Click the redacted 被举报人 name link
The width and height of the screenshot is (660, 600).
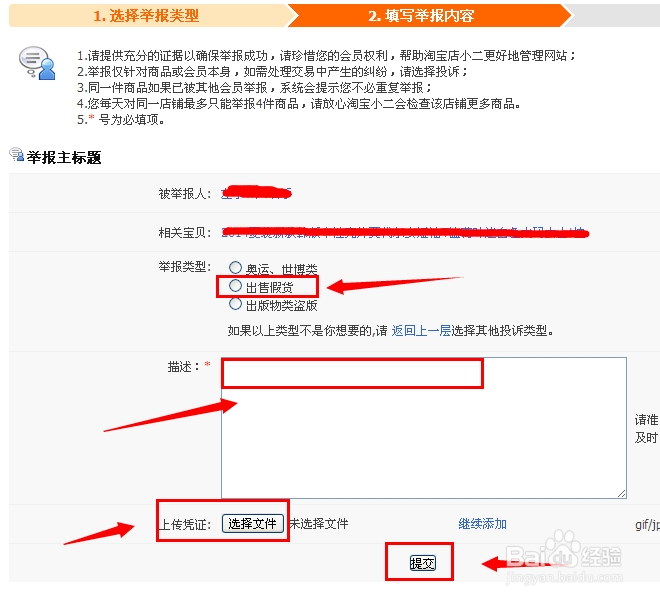tap(256, 193)
